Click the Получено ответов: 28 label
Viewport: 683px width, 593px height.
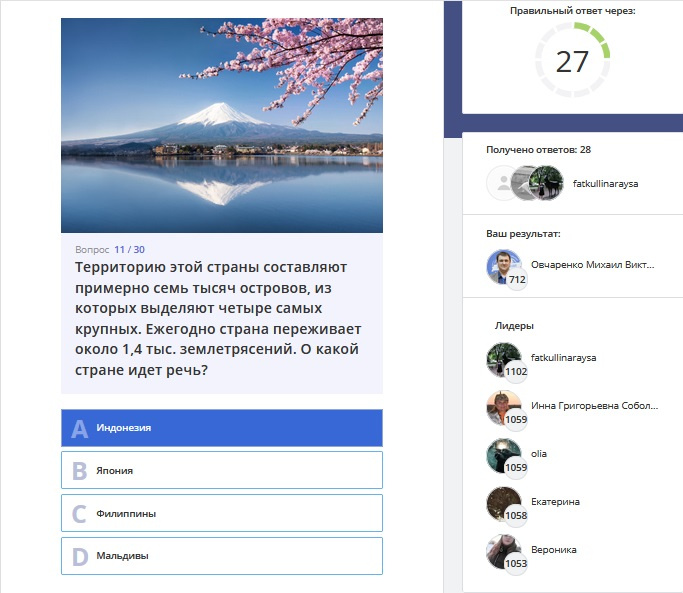[x=538, y=149]
